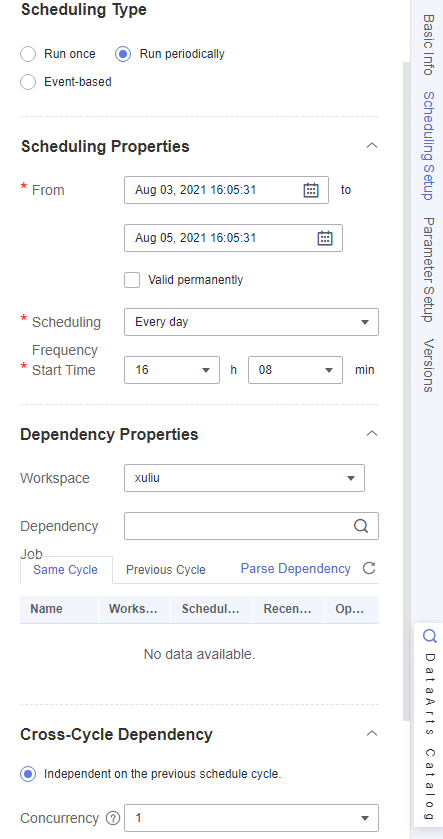Viewport: 443px width, 839px height.
Task: Collapse the Scheduling Properties section
Action: point(372,146)
